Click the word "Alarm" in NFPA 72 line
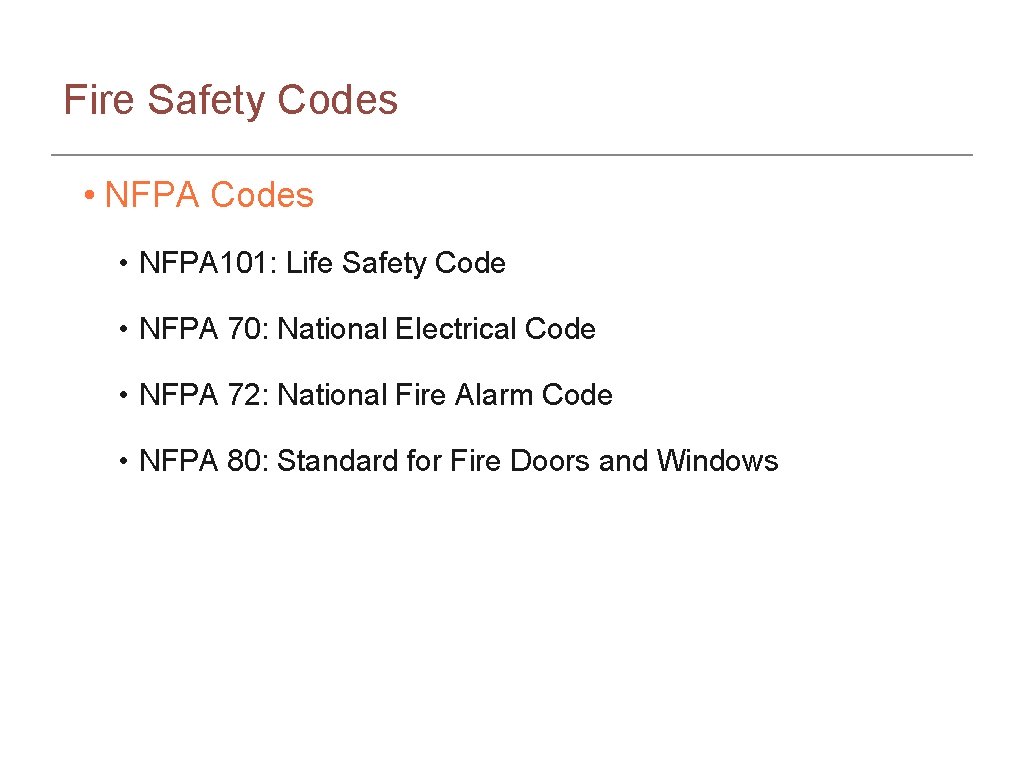Viewport: 1024px width, 768px height. [494, 394]
